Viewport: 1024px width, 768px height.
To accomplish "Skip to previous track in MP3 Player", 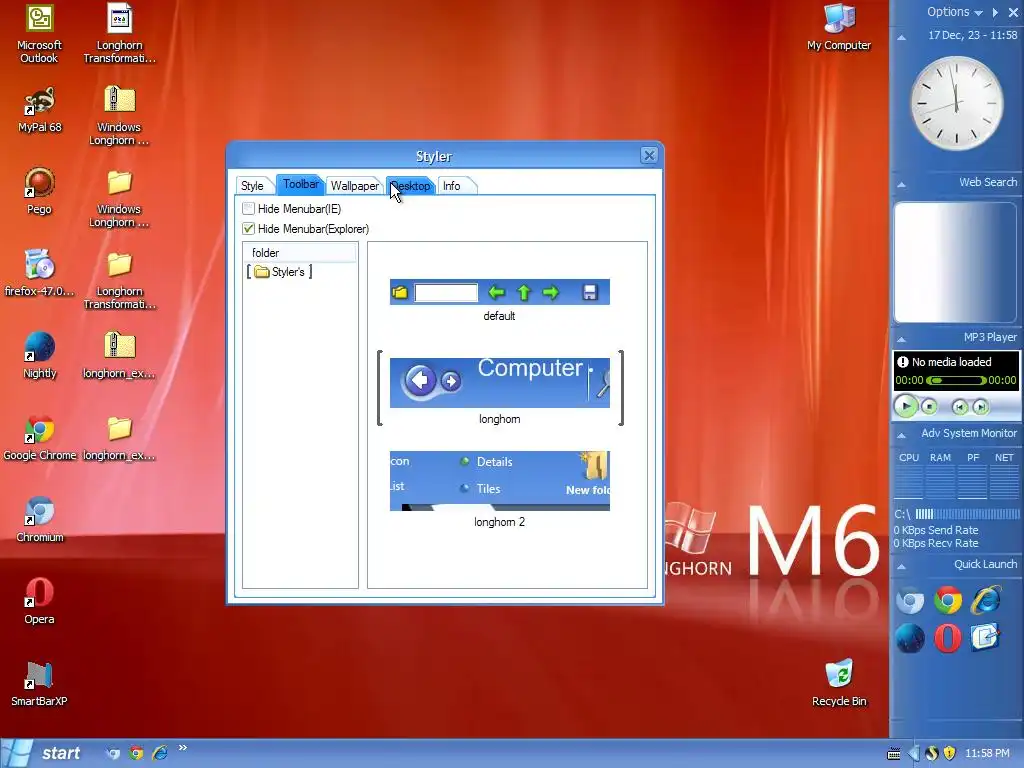I will coord(959,408).
